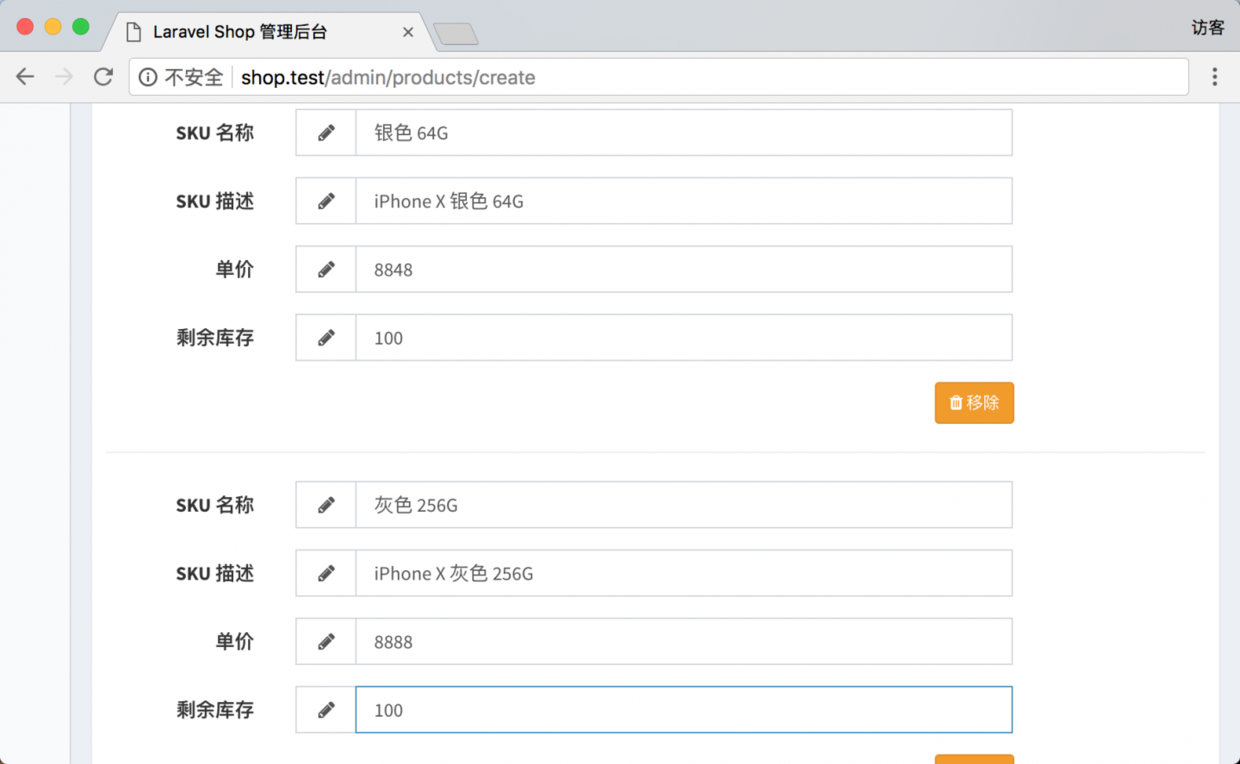1240x764 pixels.
Task: Click pencil icon beside 银色 64G name field
Action: [326, 133]
